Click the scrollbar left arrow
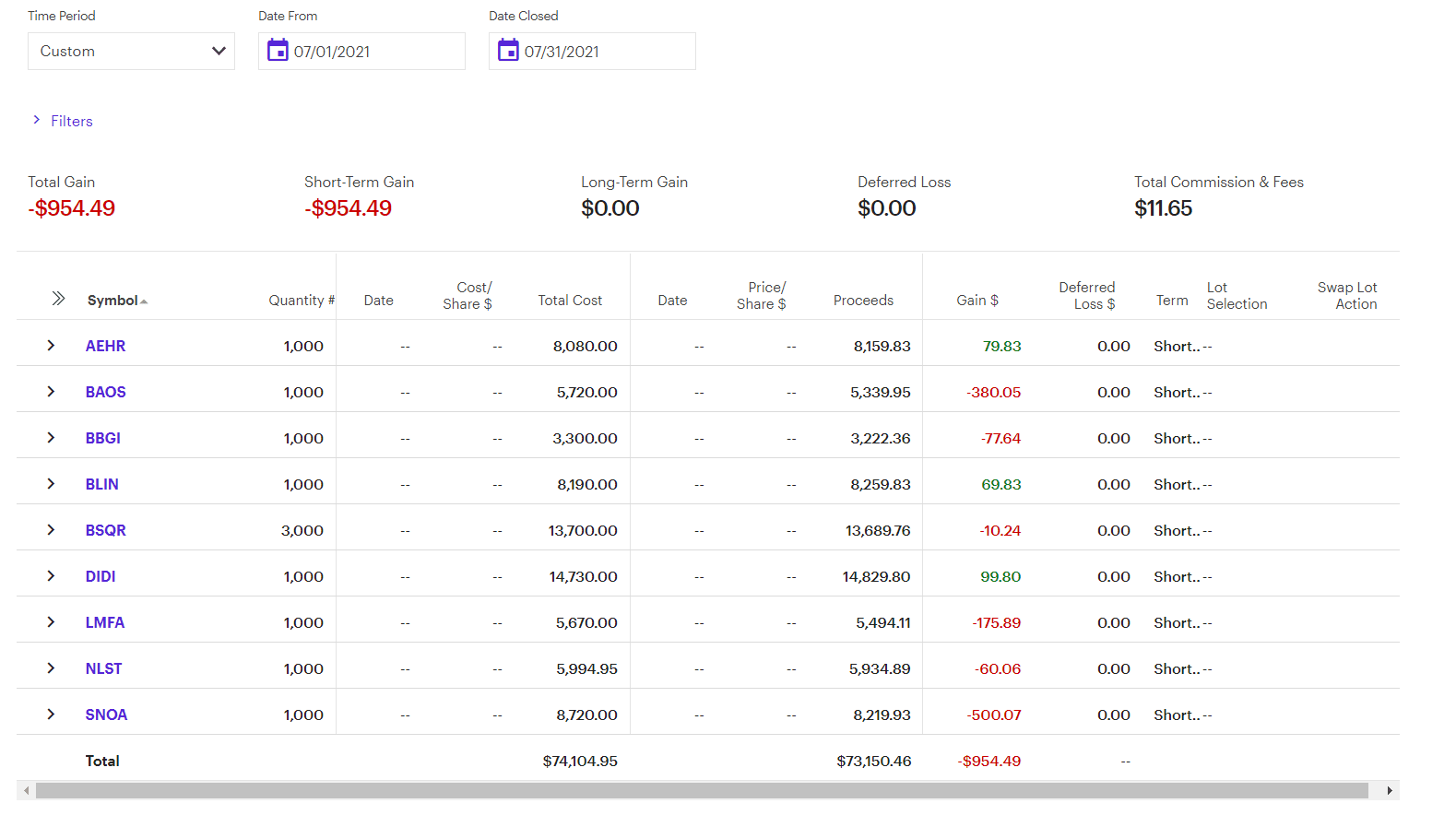The image size is (1456, 815). 27,791
